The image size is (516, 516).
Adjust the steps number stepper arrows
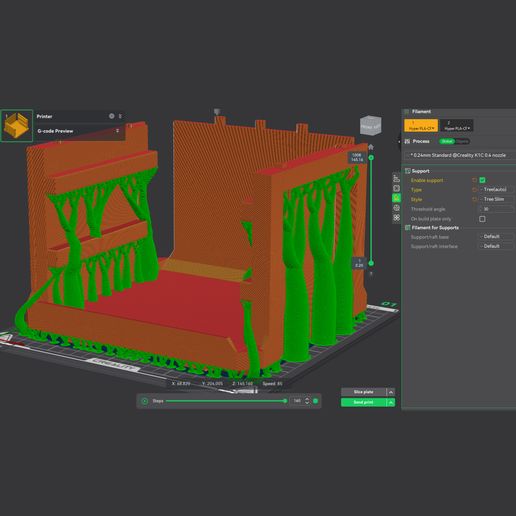tap(307, 401)
